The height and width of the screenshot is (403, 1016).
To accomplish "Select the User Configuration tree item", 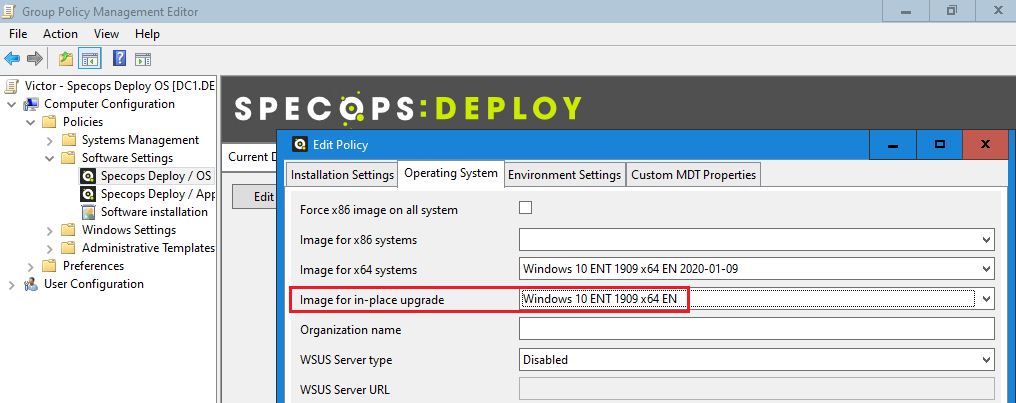I will pyautogui.click(x=94, y=284).
